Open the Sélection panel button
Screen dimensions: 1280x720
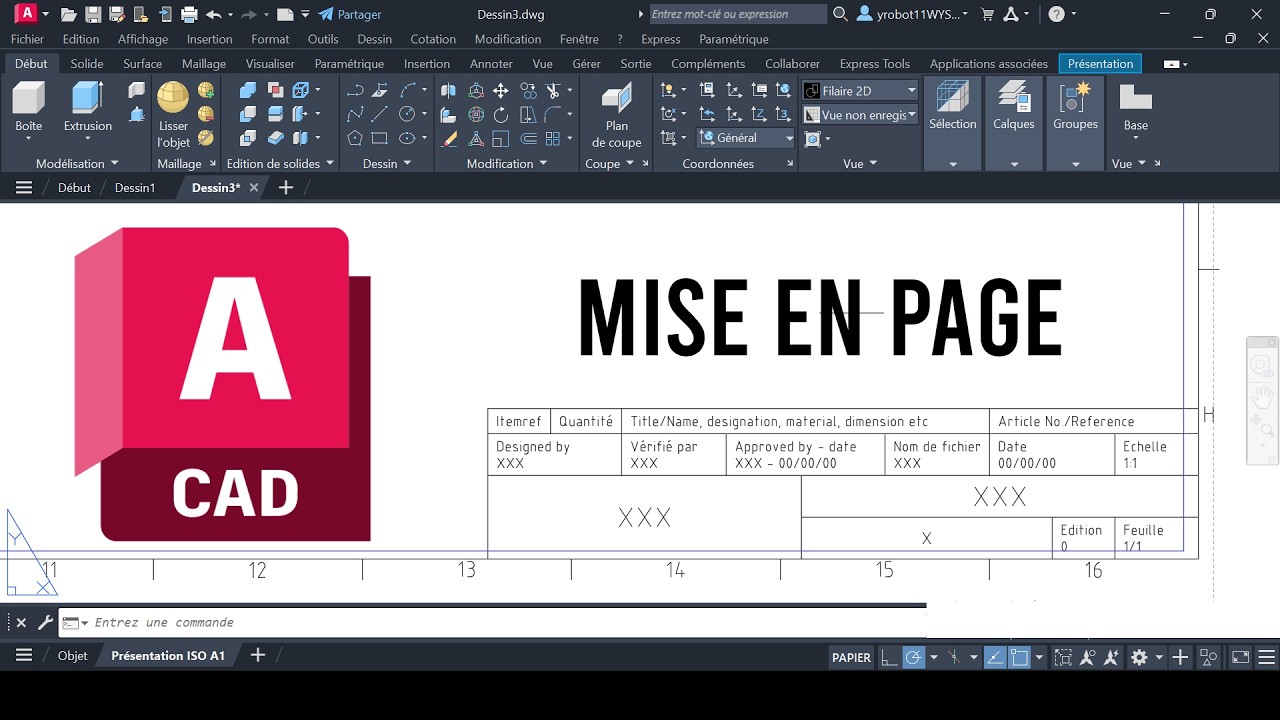tap(952, 124)
